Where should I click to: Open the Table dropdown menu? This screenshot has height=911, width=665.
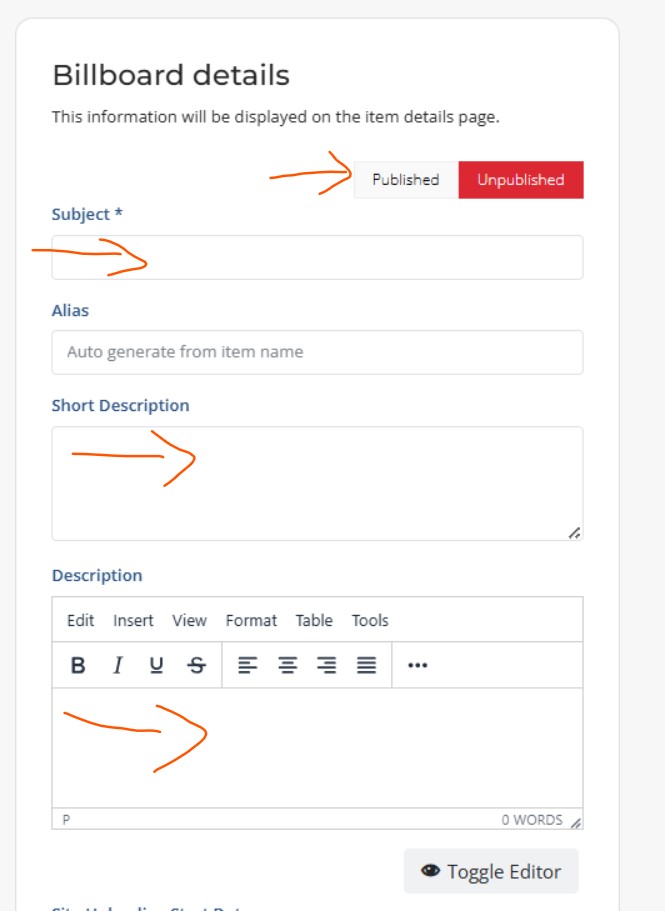coord(314,621)
